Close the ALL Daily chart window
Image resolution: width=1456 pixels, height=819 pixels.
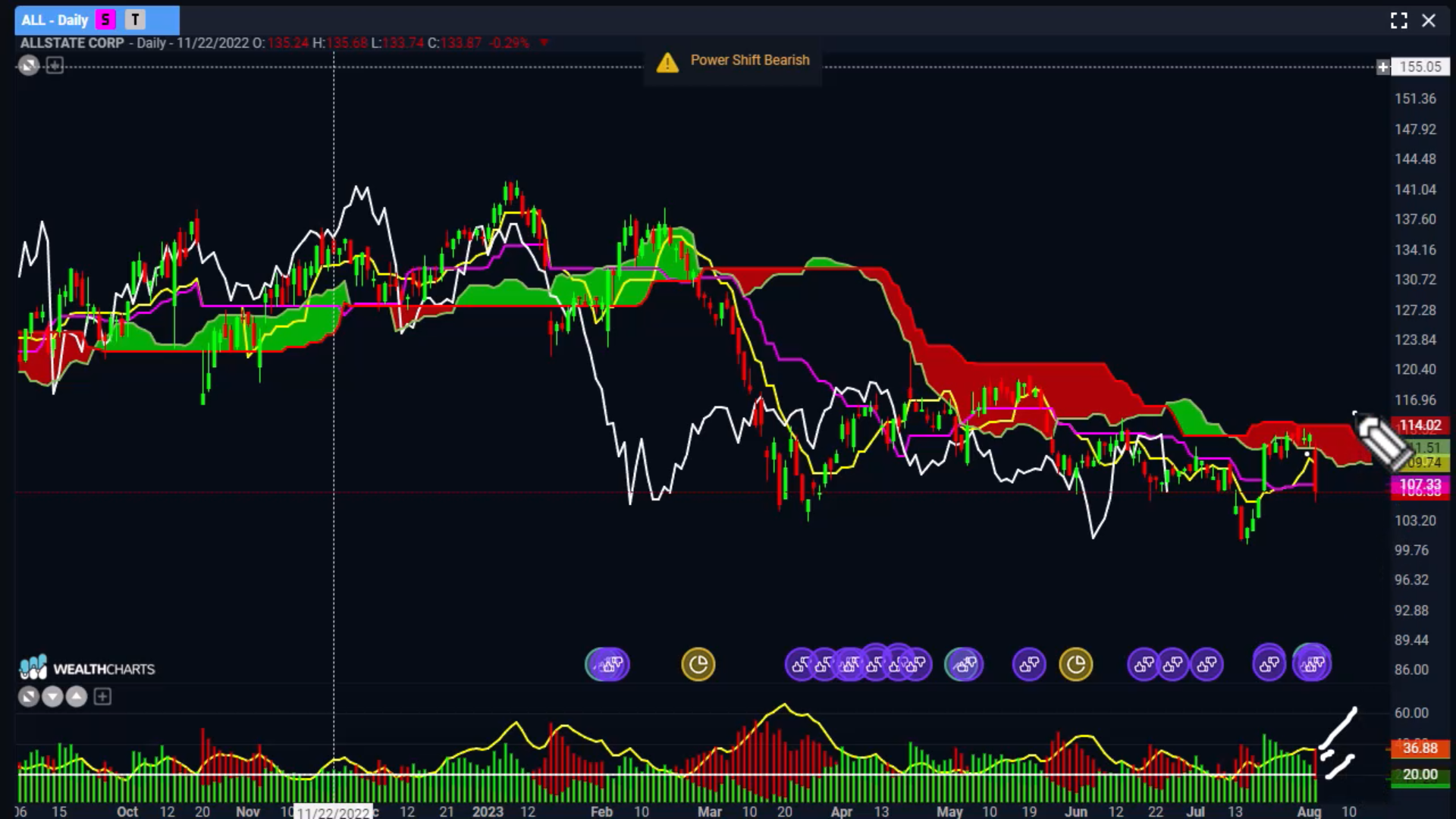[1429, 20]
